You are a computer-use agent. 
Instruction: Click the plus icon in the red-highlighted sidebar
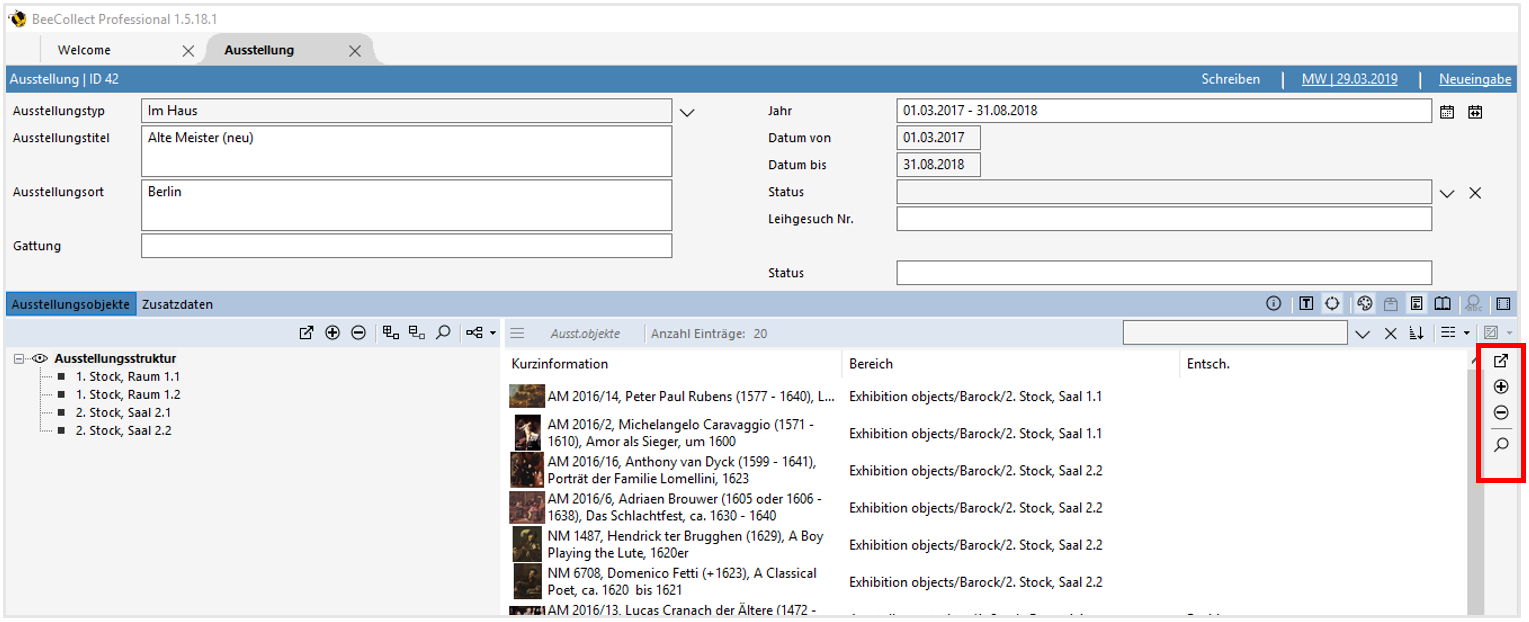tap(1501, 387)
